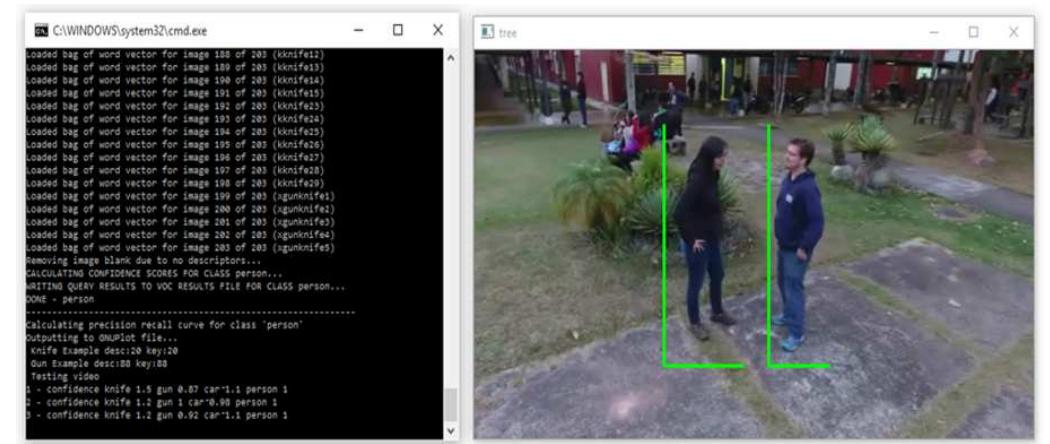
Task: Click the cmd scrollbar up arrow
Action: click(x=451, y=58)
